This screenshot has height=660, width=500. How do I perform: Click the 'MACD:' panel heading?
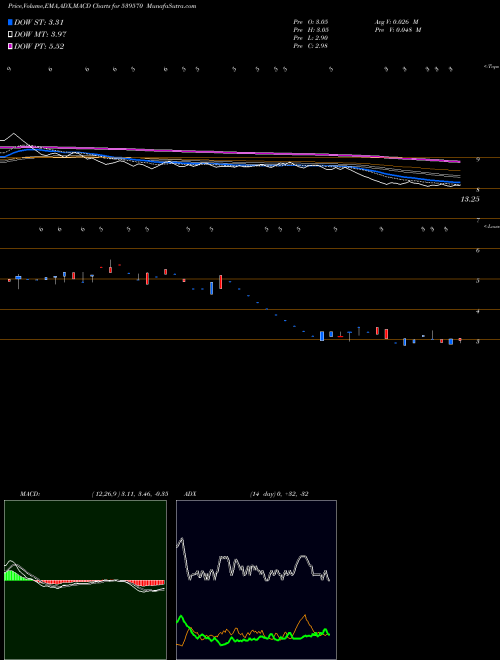30,494
